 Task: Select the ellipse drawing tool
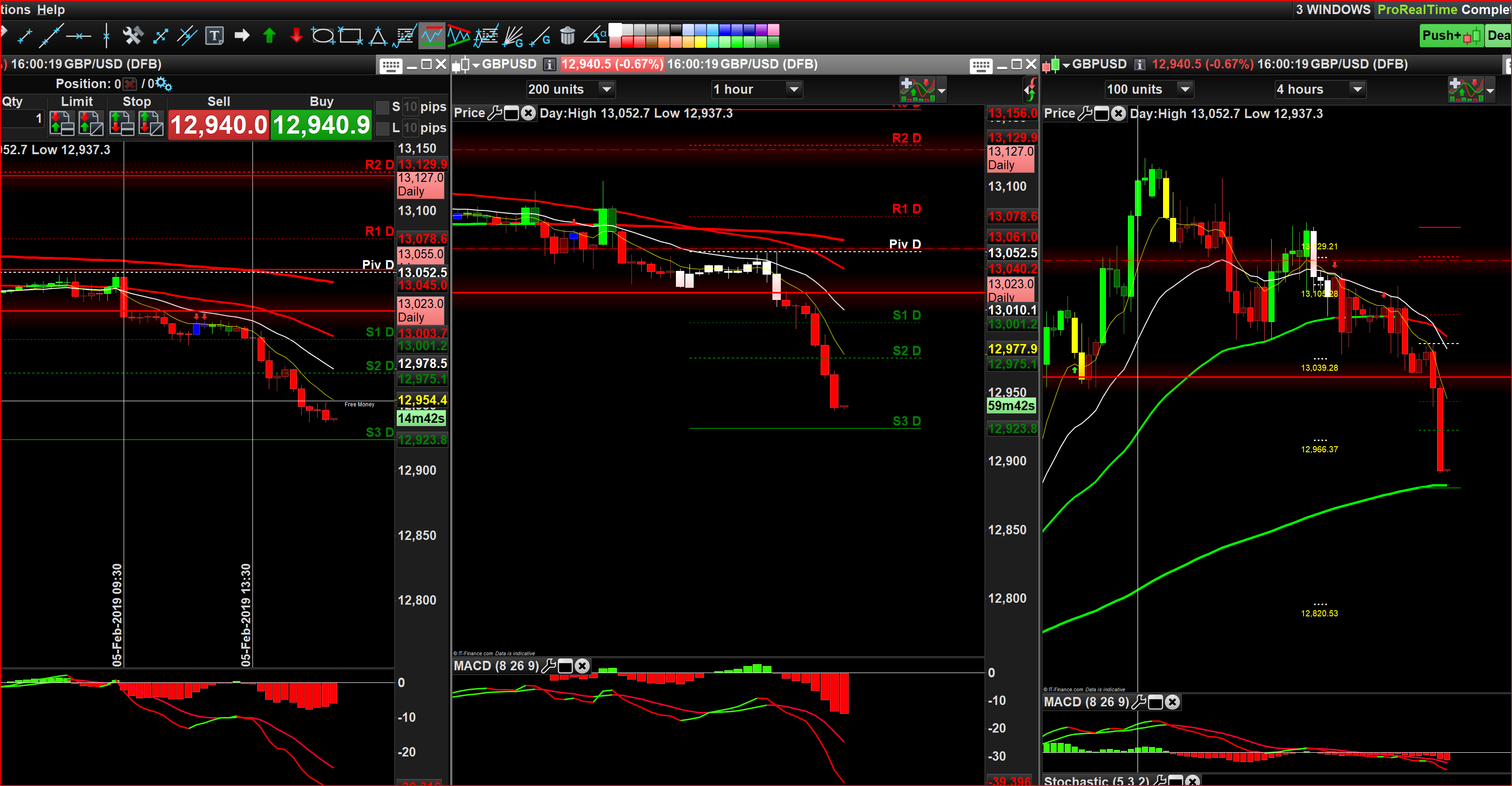[322, 37]
